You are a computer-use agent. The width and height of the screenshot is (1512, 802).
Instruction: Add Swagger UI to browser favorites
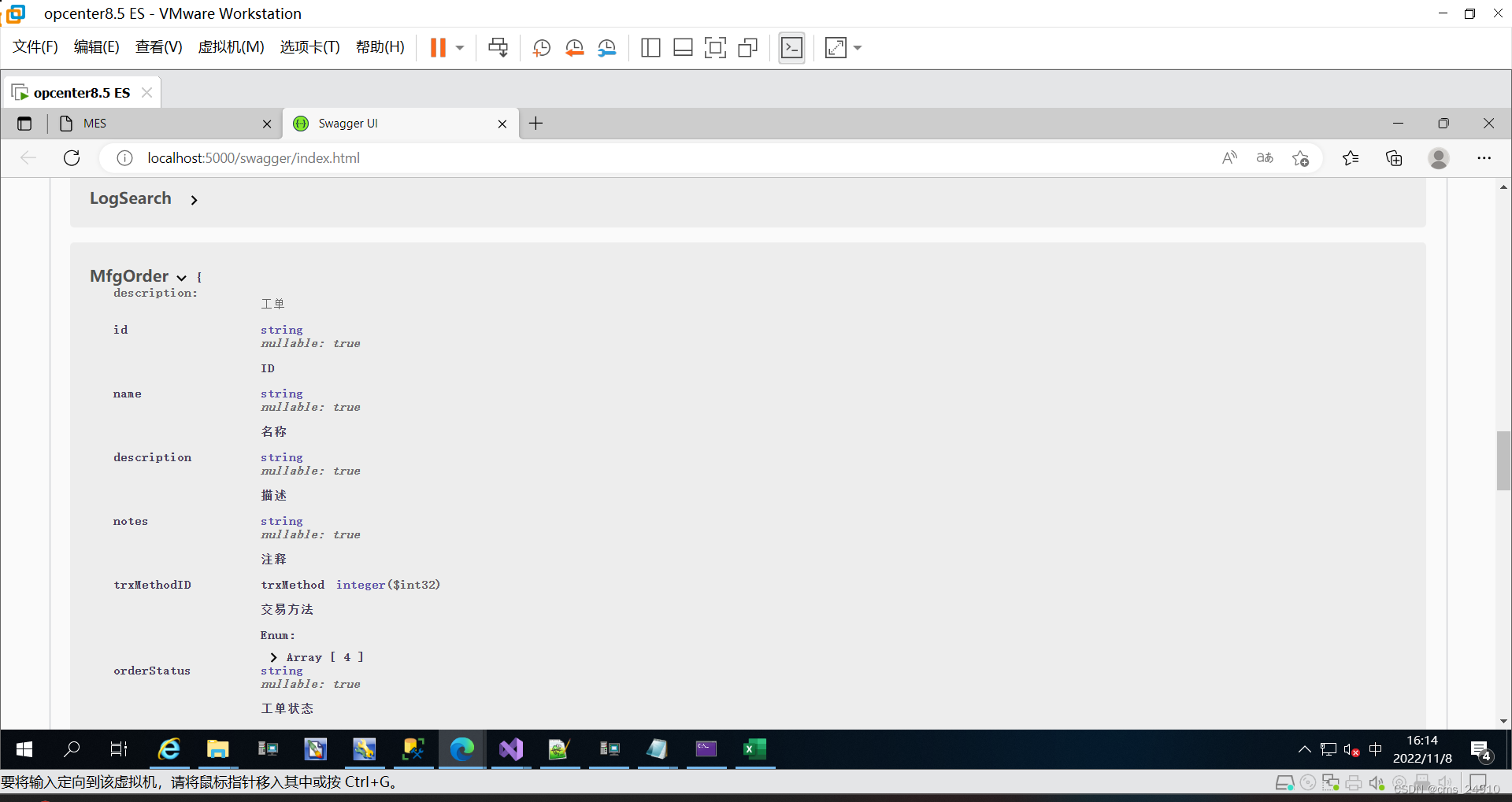(1300, 158)
